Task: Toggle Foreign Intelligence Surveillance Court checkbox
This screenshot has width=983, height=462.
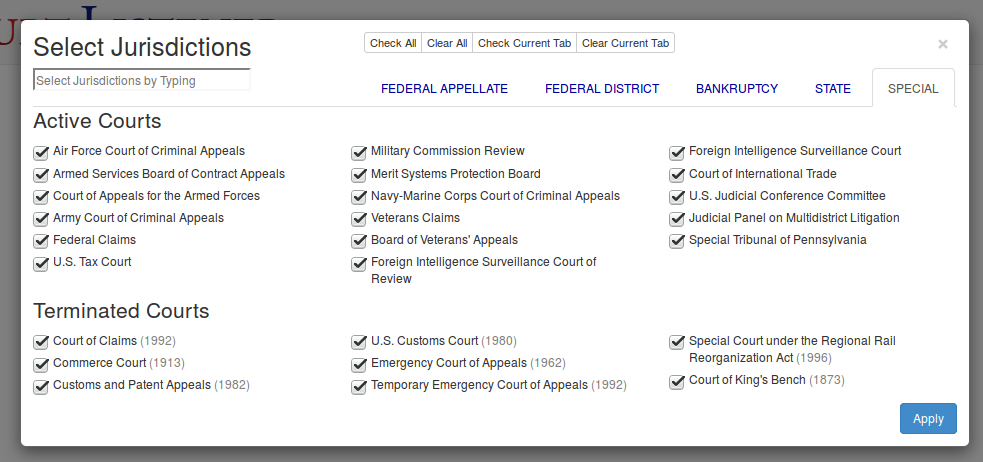Action: pos(677,152)
